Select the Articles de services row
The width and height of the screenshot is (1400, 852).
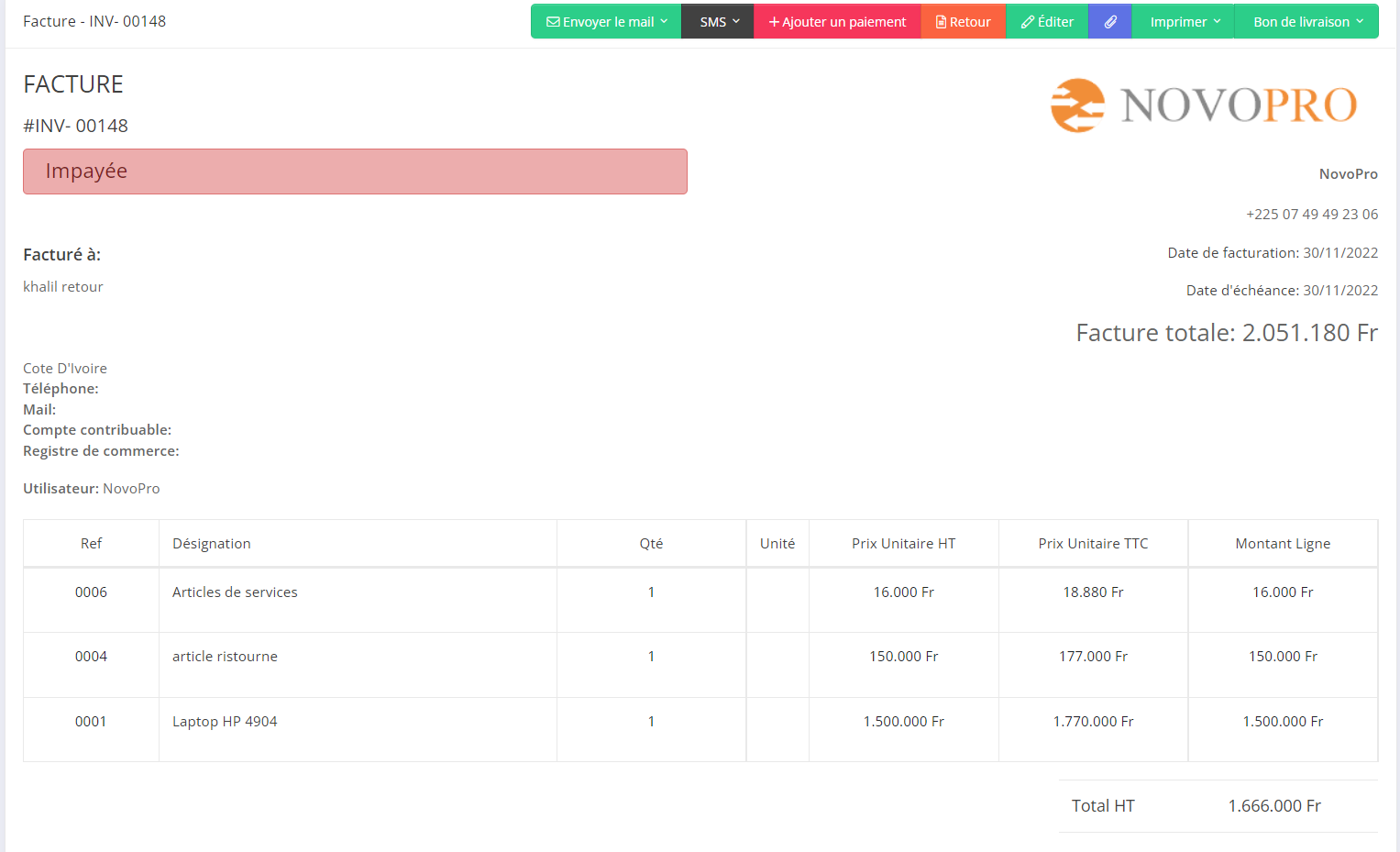click(235, 592)
